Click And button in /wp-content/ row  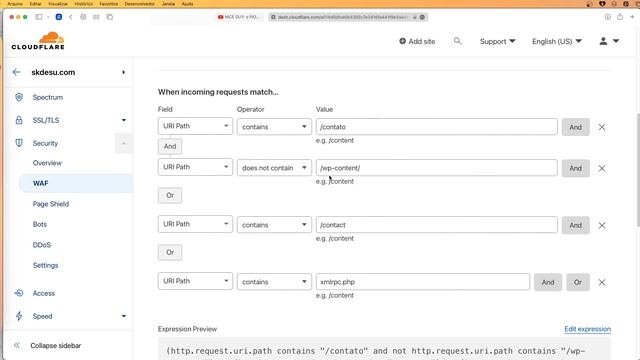point(576,168)
